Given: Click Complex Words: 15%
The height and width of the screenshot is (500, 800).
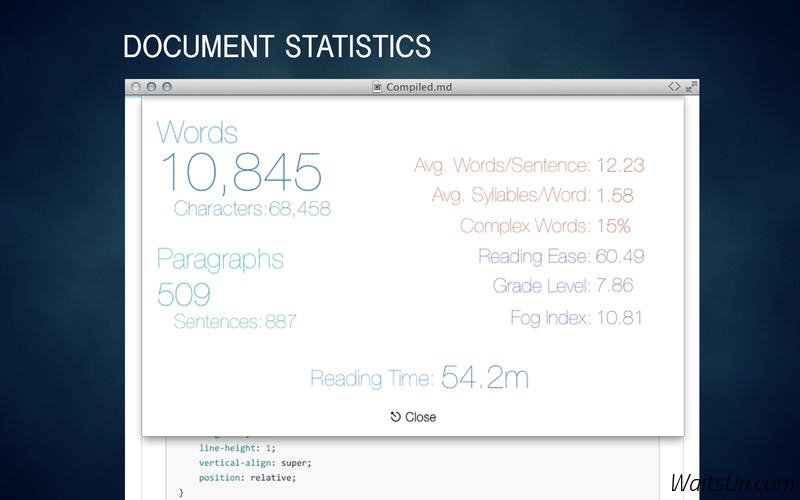Looking at the screenshot, I should click(x=545, y=226).
